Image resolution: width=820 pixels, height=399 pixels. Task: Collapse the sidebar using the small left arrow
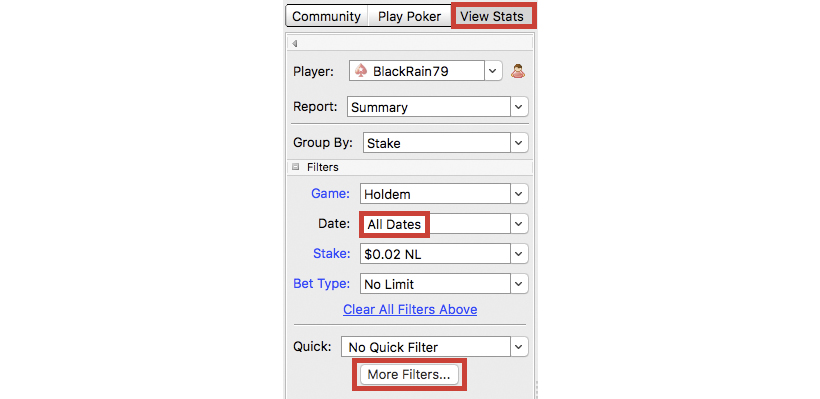[294, 43]
